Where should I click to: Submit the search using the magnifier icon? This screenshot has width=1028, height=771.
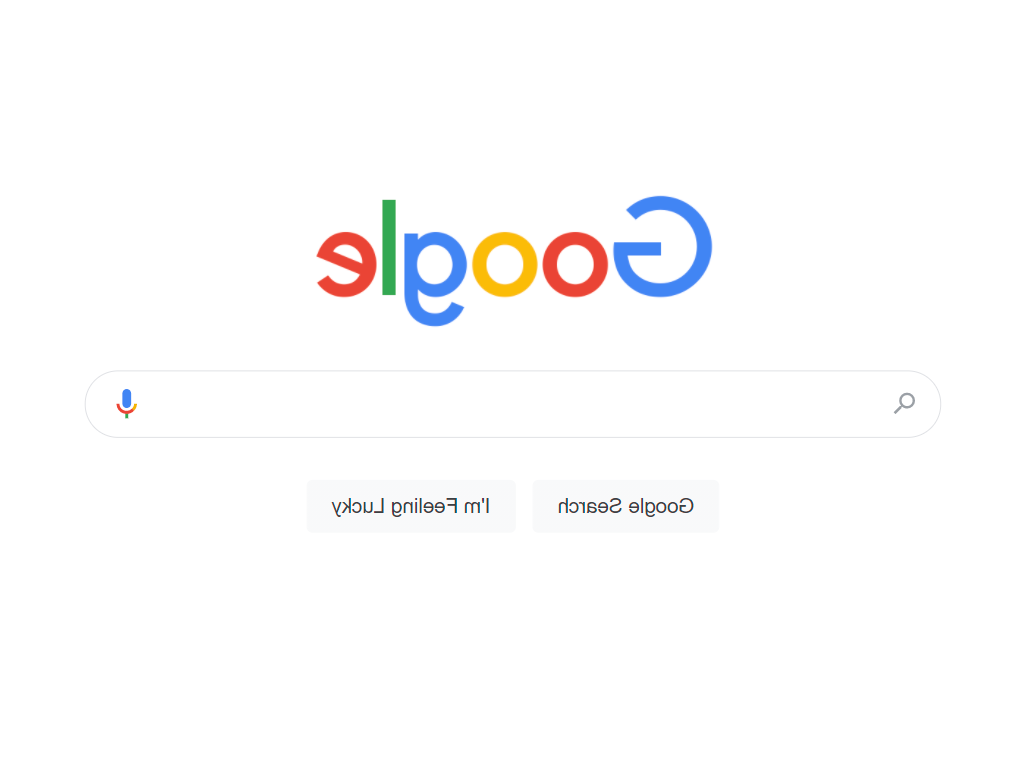(x=905, y=403)
